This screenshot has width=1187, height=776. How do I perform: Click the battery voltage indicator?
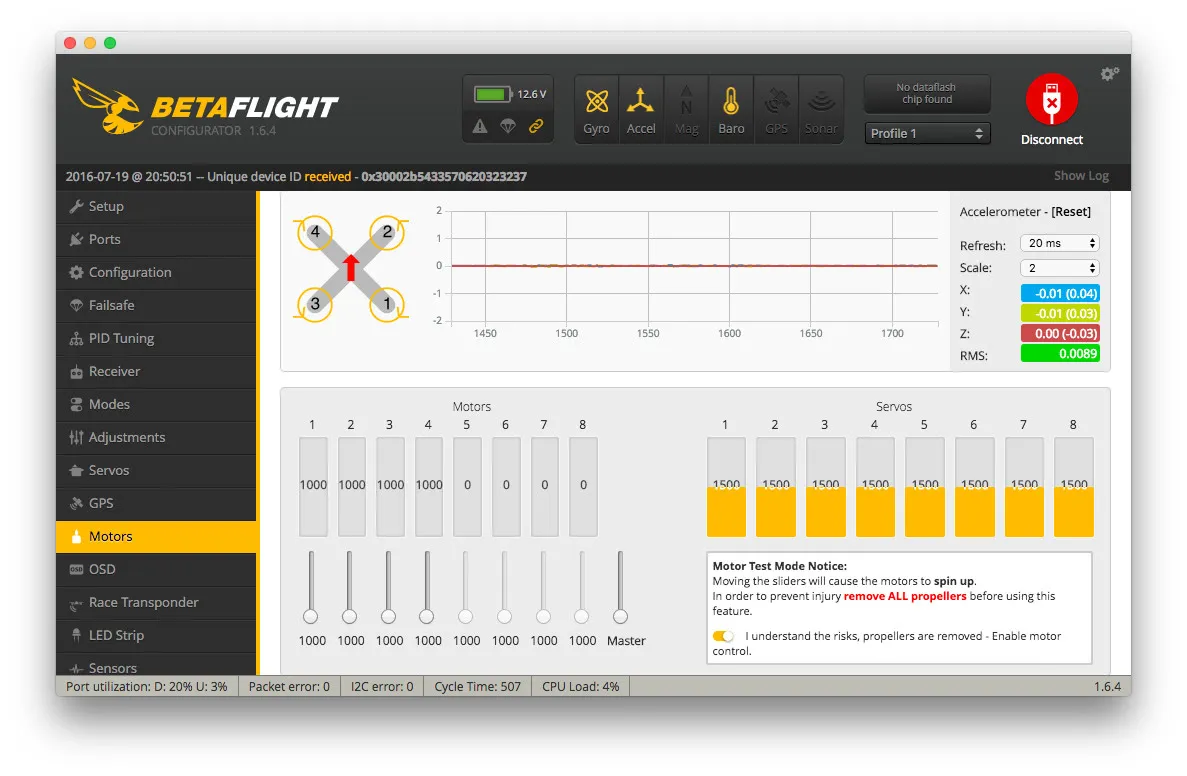[510, 94]
